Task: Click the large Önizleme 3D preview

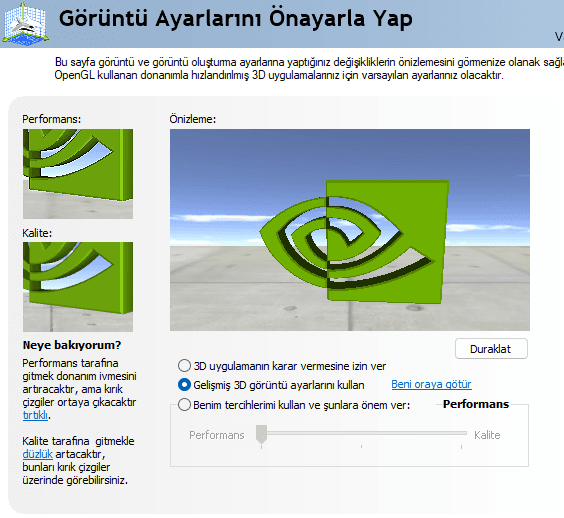Action: pos(350,230)
